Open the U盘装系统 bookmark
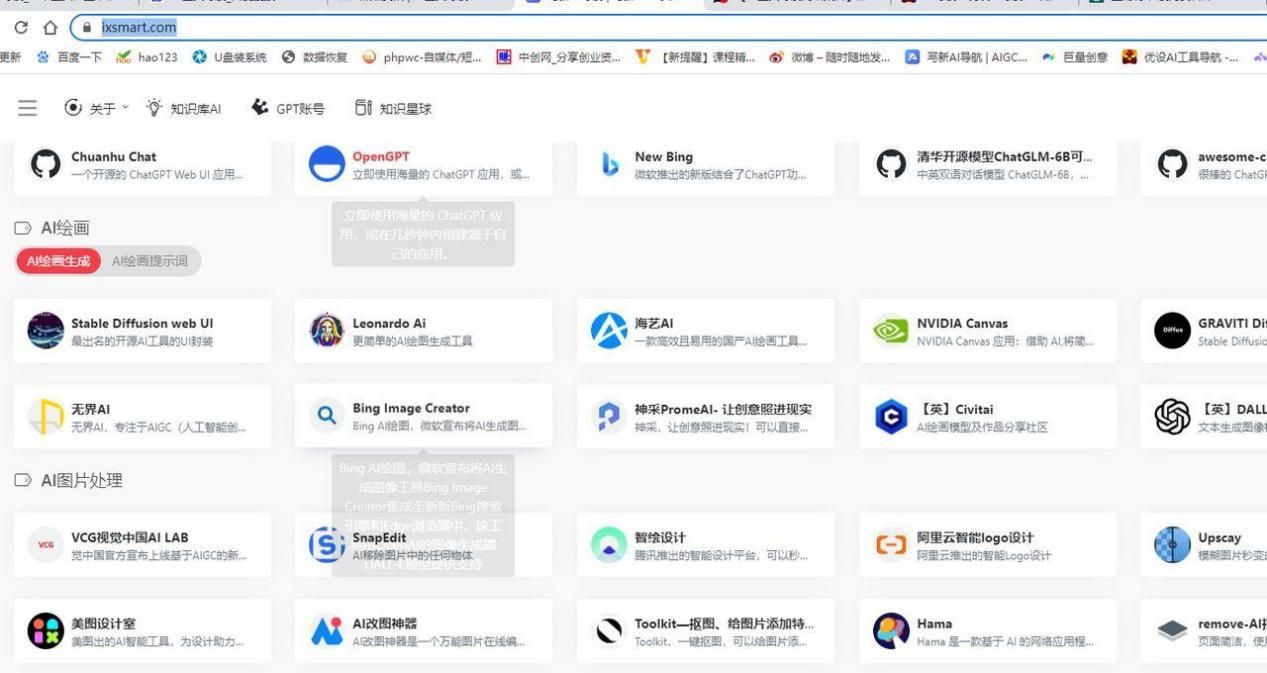Image resolution: width=1267 pixels, height=673 pixels. coord(229,57)
